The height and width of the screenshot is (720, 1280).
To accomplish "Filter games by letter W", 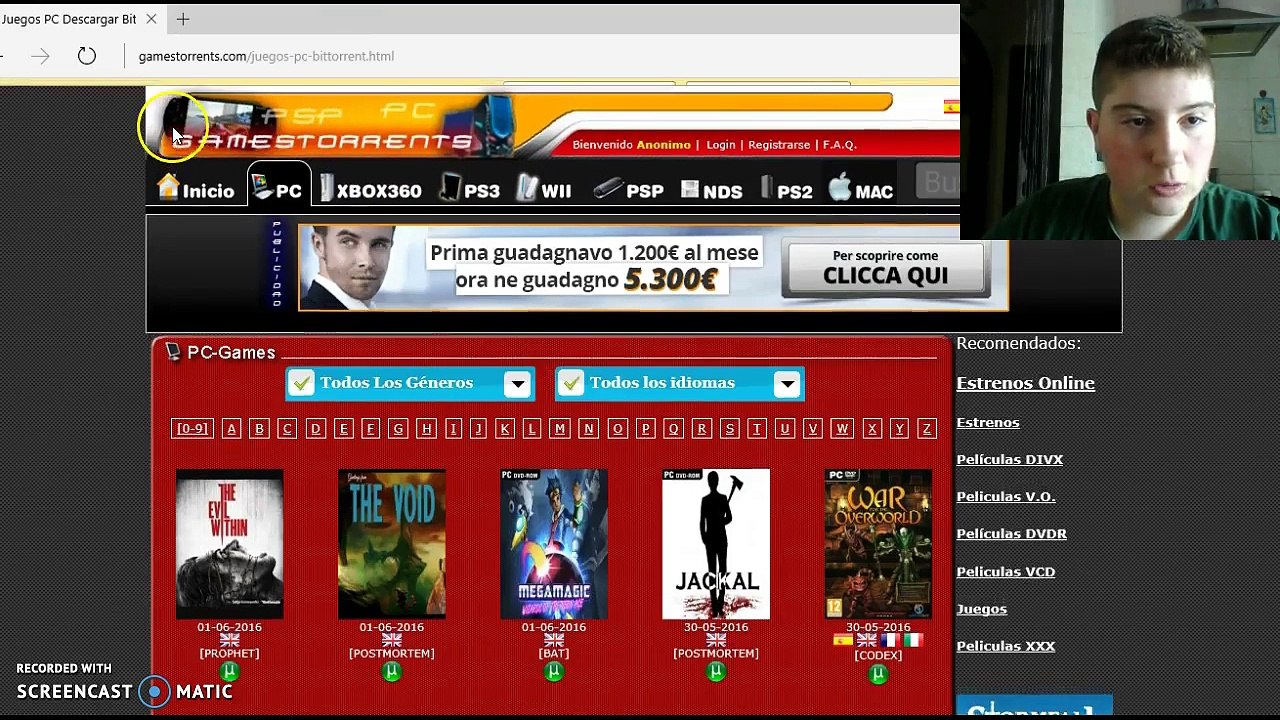I will pyautogui.click(x=842, y=428).
